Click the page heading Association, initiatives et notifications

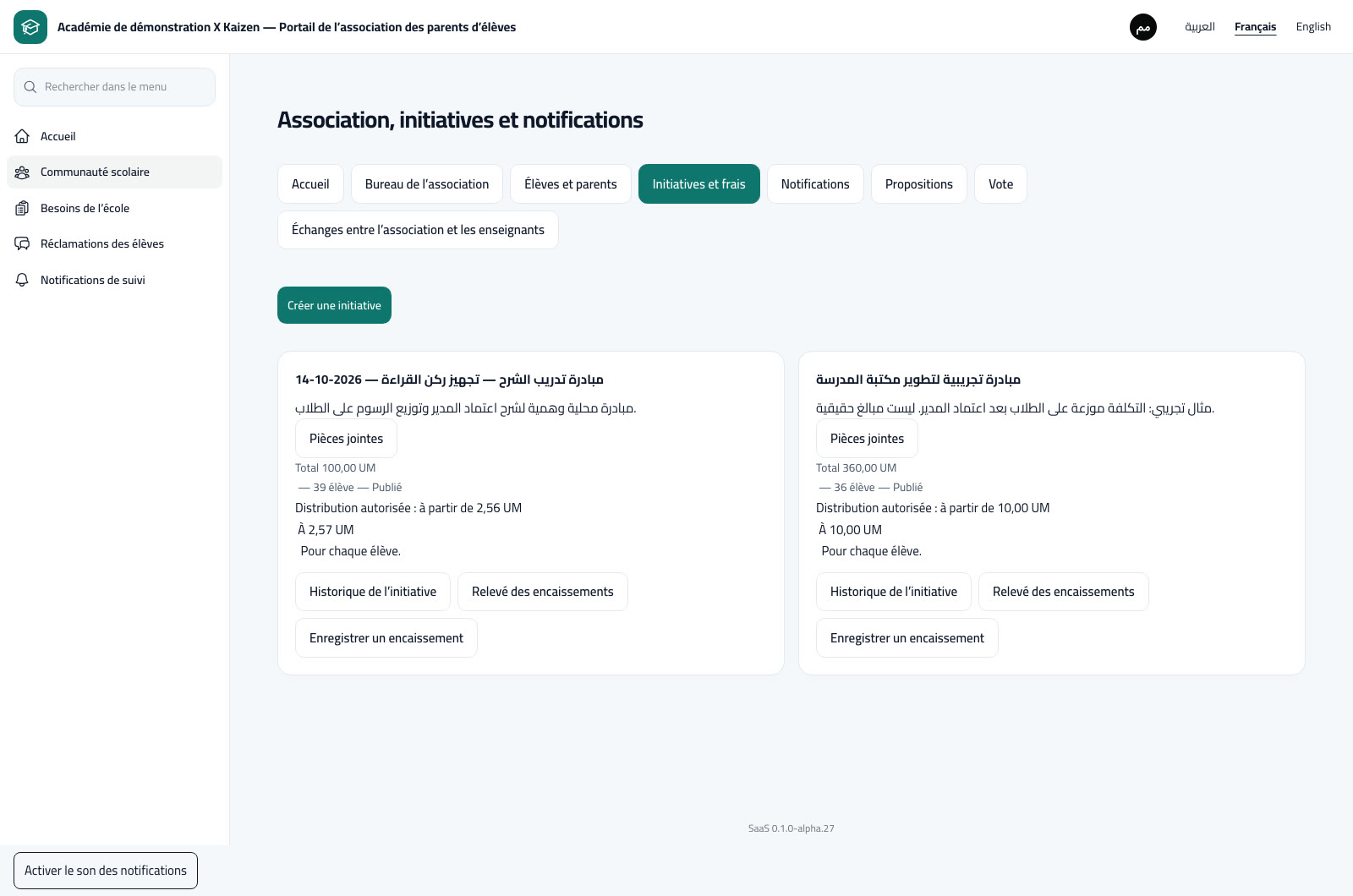point(460,120)
